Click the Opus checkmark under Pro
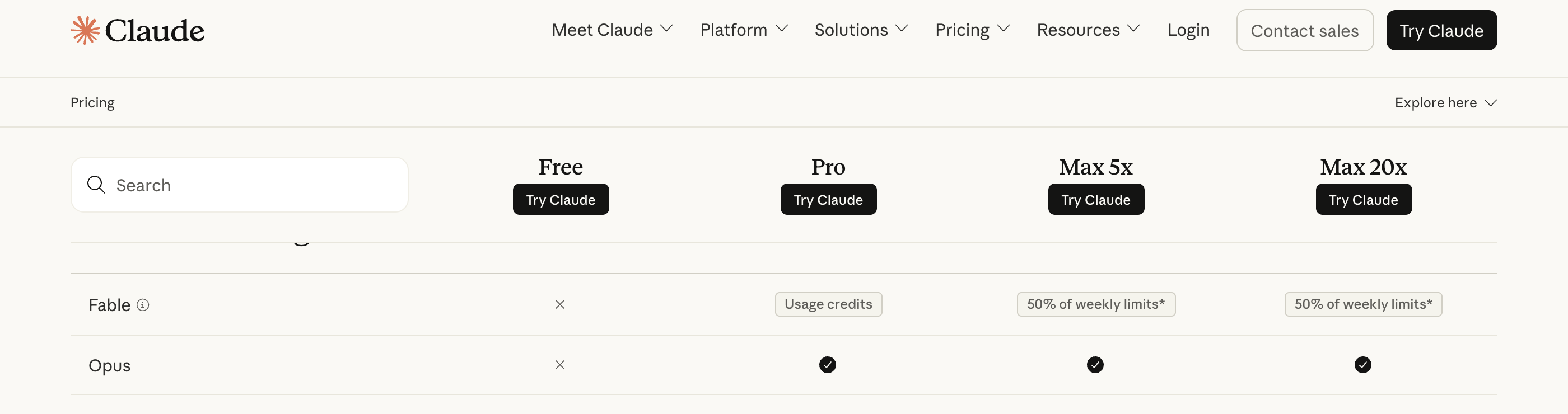 tap(828, 365)
